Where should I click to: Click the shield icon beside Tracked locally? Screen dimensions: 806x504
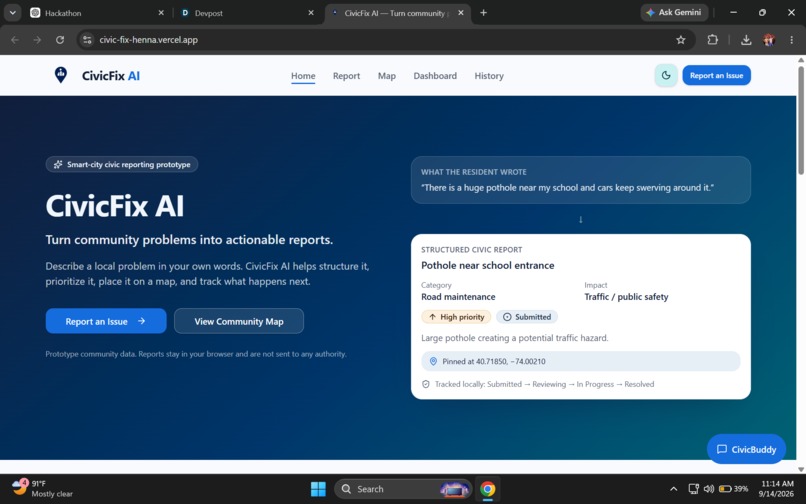(426, 384)
